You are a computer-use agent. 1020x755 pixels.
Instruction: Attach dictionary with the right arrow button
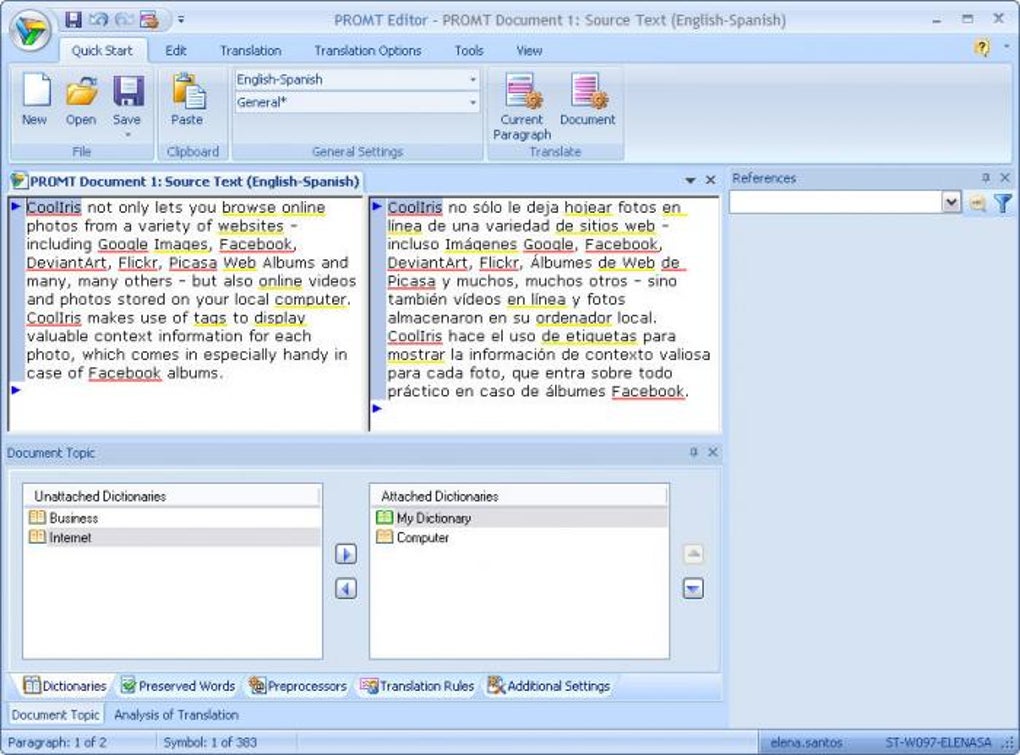346,554
